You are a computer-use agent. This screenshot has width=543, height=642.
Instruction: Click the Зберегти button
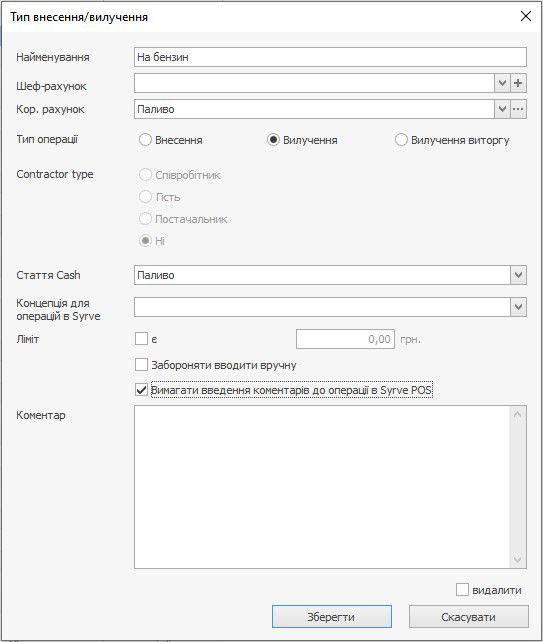(x=332, y=617)
